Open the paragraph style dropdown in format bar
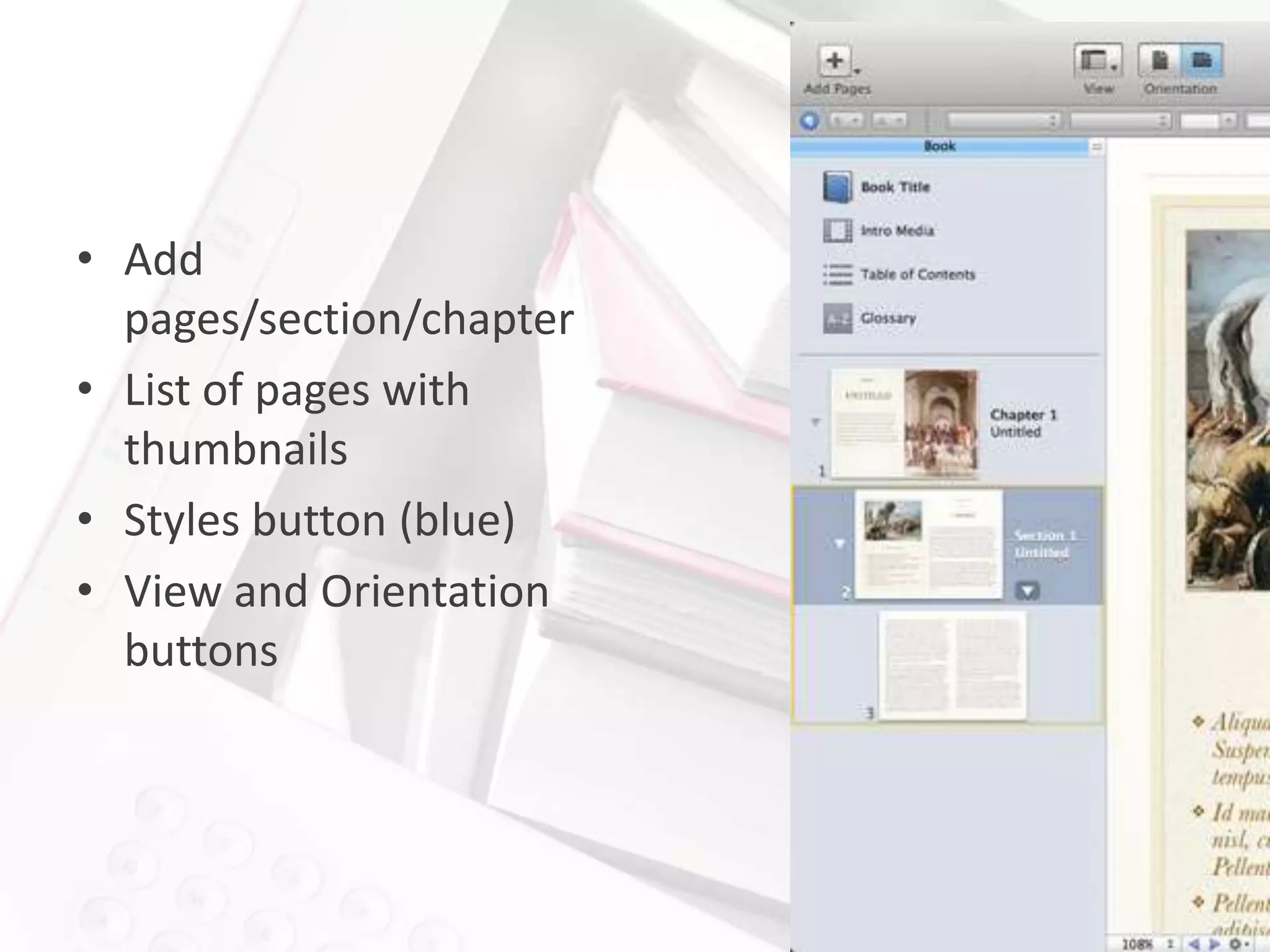The image size is (1270, 952). tap(846, 120)
